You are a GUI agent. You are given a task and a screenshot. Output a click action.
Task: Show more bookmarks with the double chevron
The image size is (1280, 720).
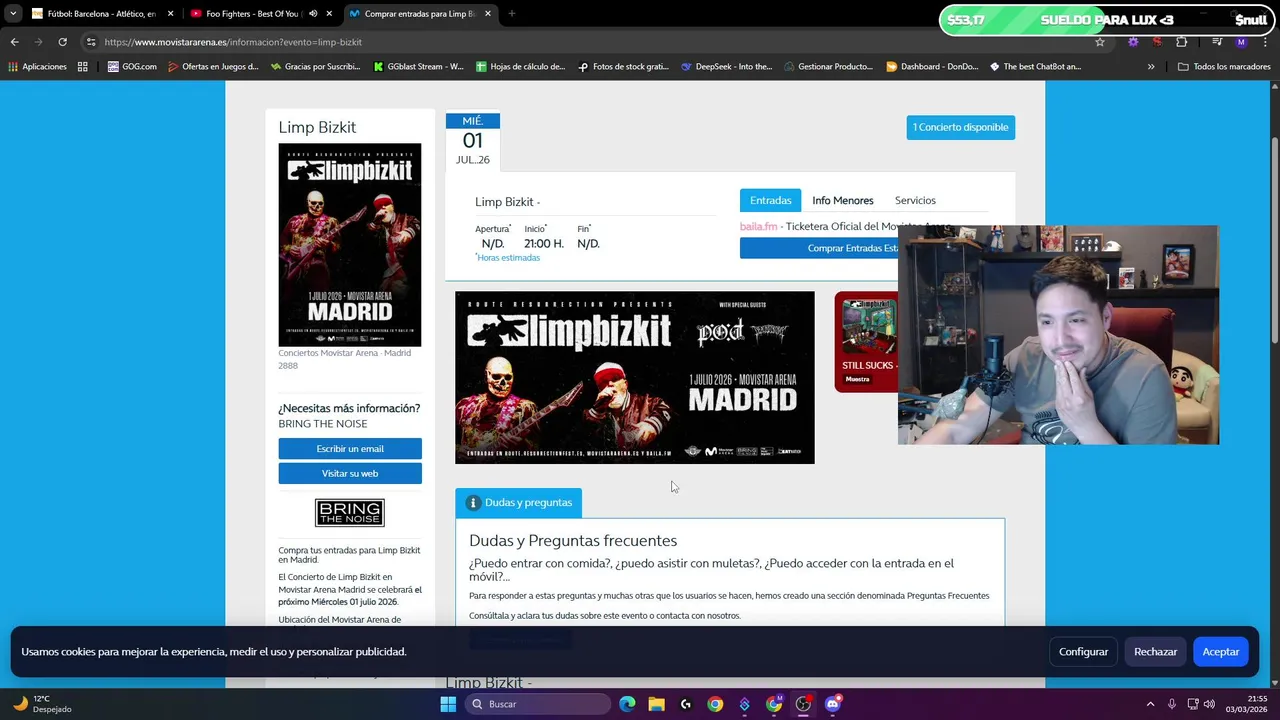coord(1151,66)
